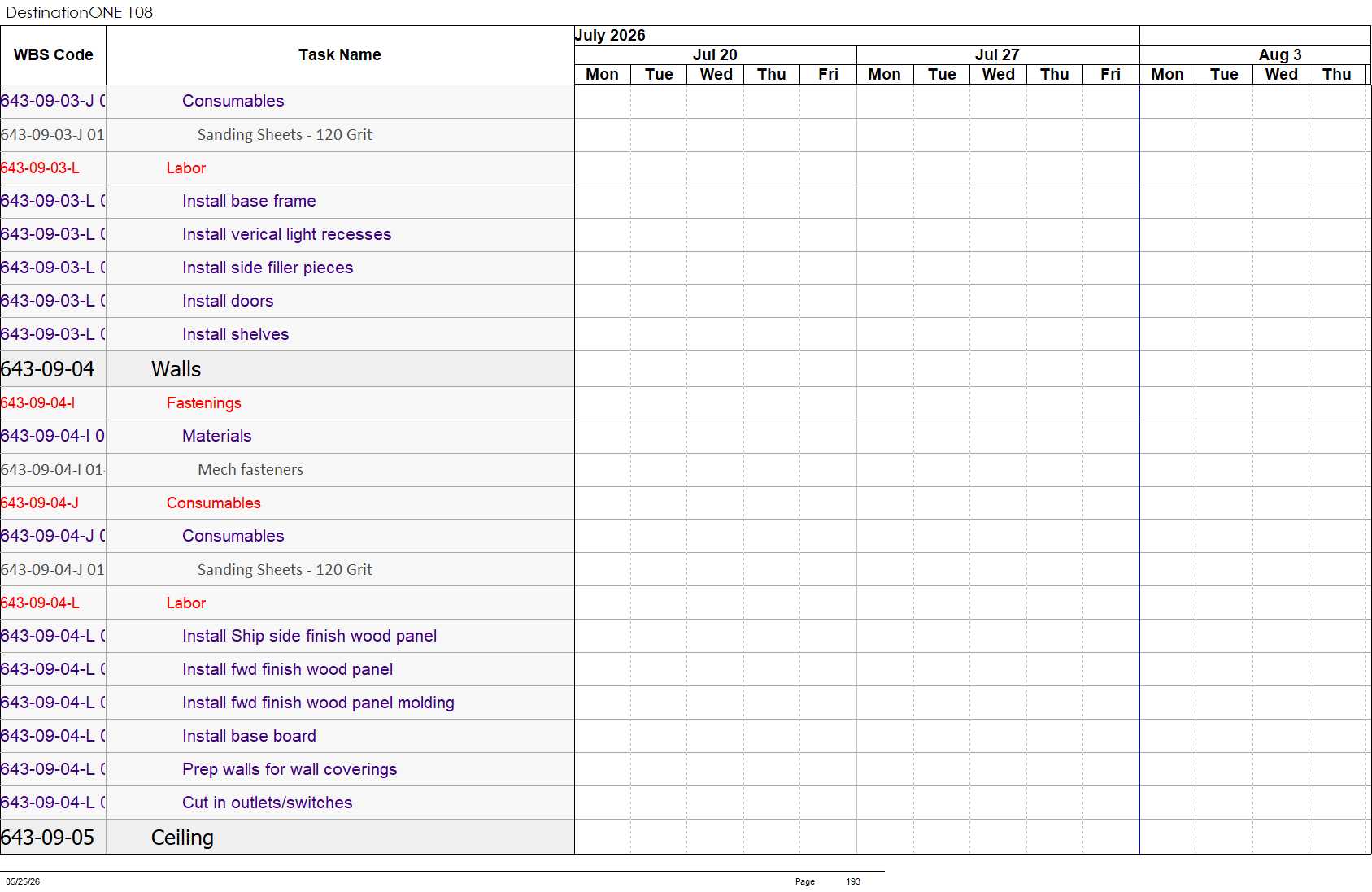Select the Install shelves task
The image size is (1372, 892).
tap(235, 334)
